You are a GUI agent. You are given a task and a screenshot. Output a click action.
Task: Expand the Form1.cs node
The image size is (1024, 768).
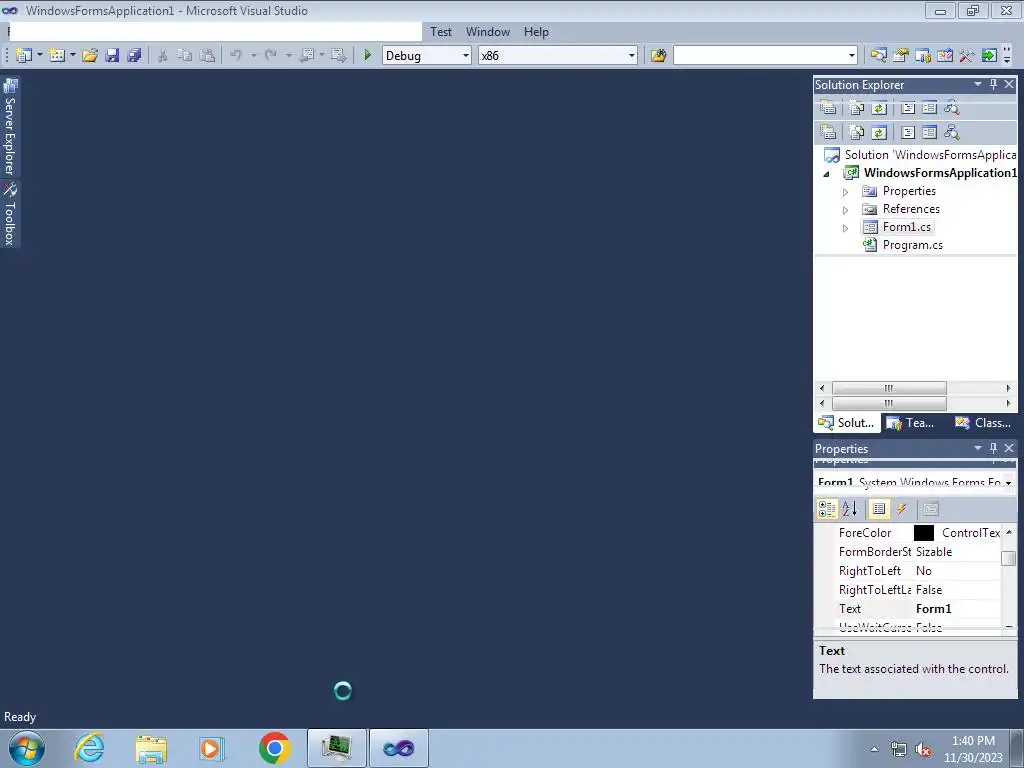(845, 229)
